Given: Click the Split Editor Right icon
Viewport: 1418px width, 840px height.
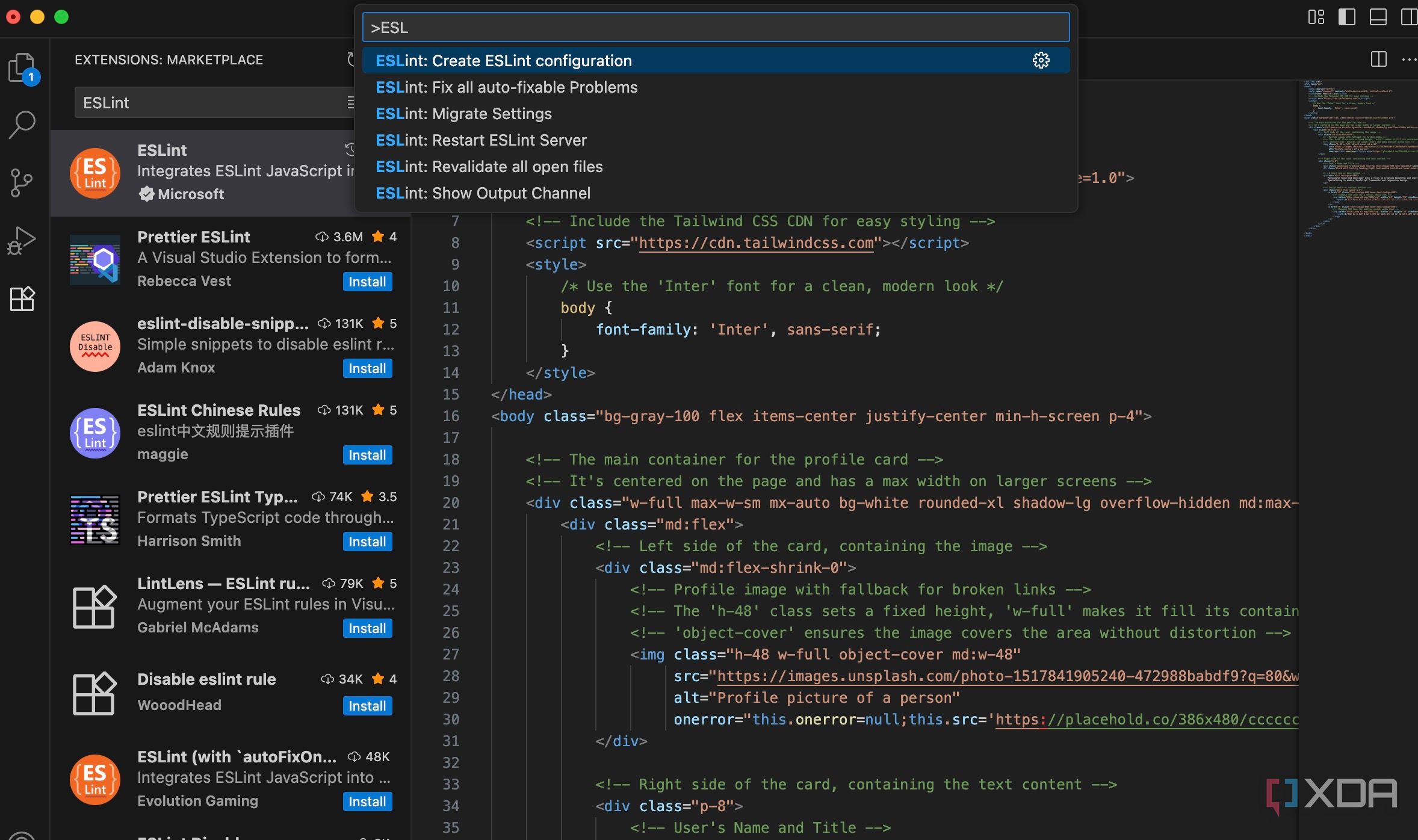Looking at the screenshot, I should [x=1378, y=59].
